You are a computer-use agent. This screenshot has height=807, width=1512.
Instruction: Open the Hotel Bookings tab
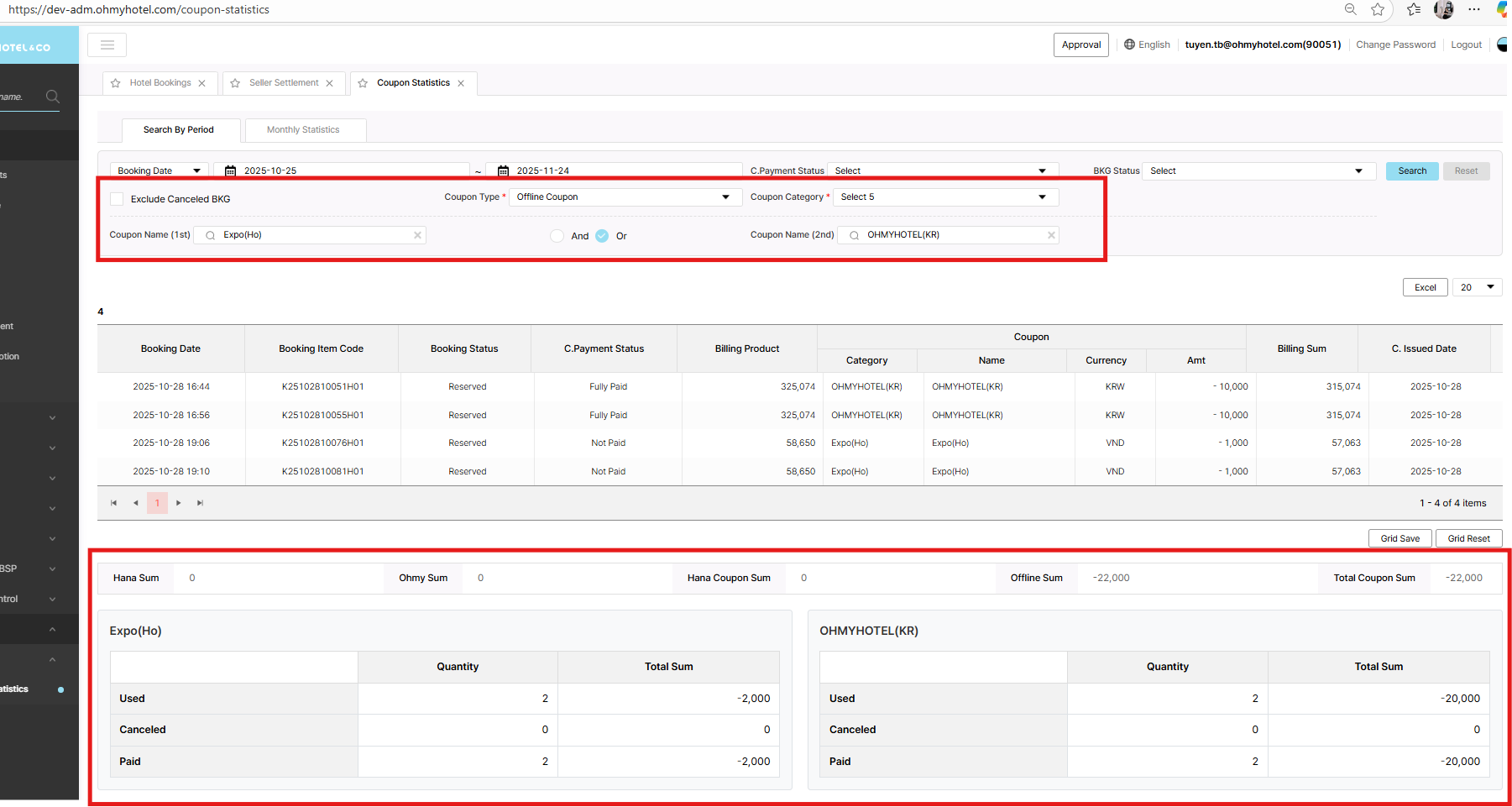160,83
